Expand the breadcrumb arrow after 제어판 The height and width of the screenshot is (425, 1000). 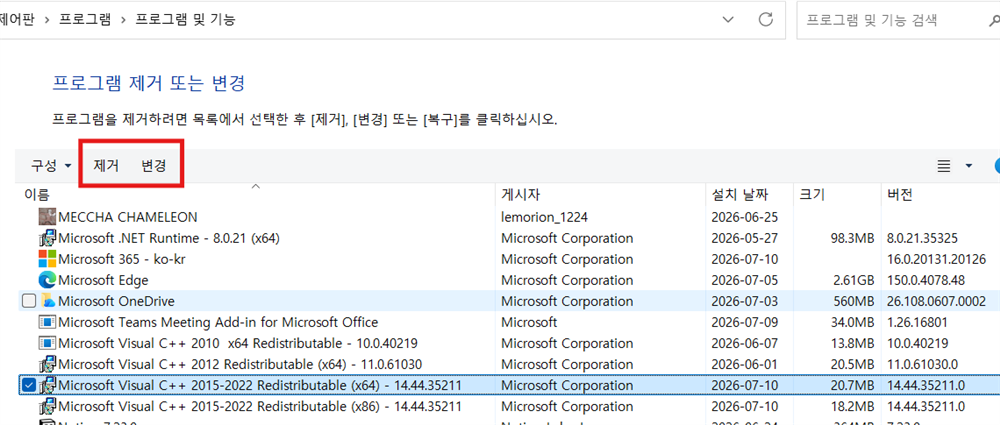click(x=47, y=20)
